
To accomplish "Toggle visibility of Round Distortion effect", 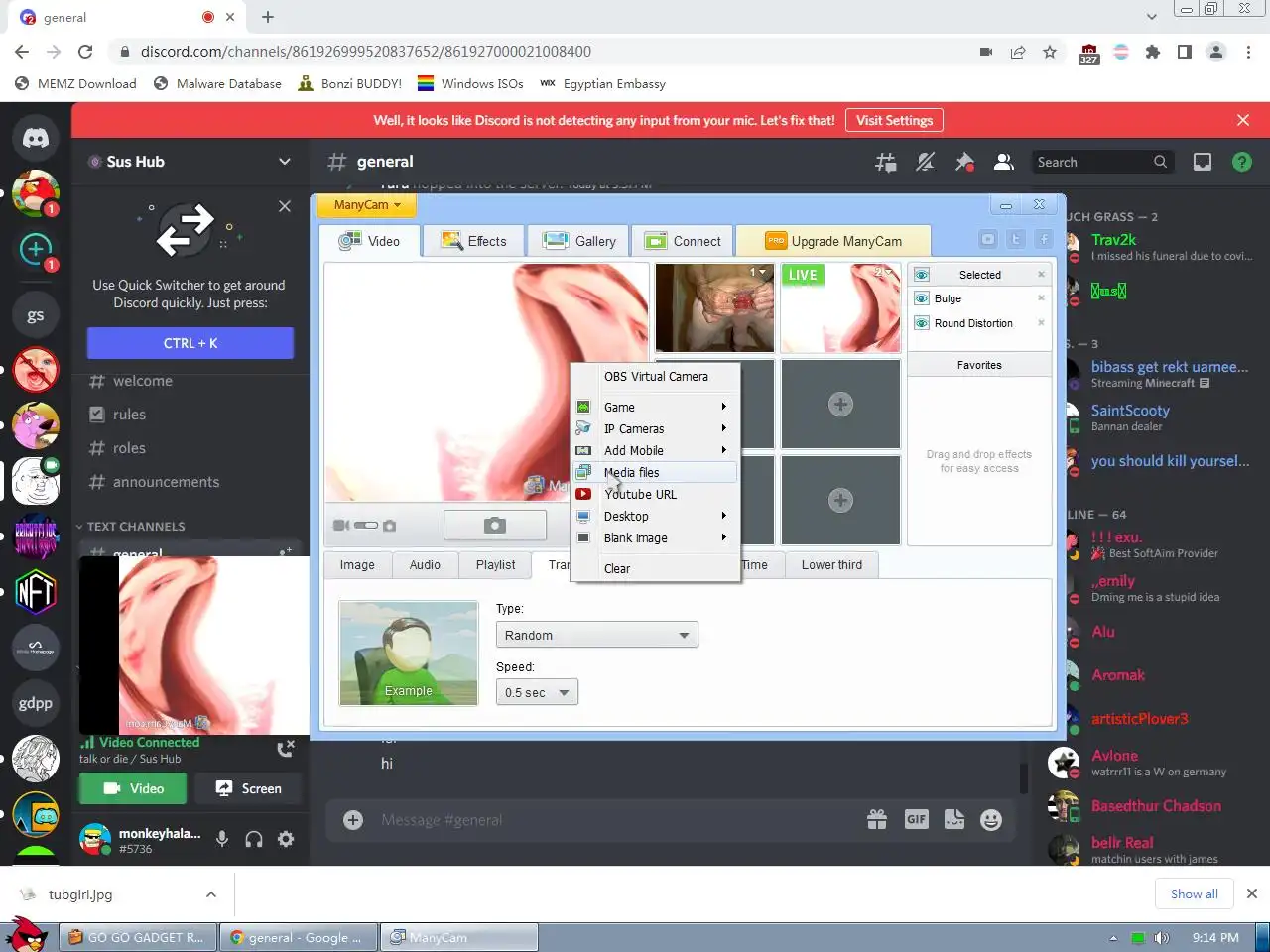I will tap(922, 323).
